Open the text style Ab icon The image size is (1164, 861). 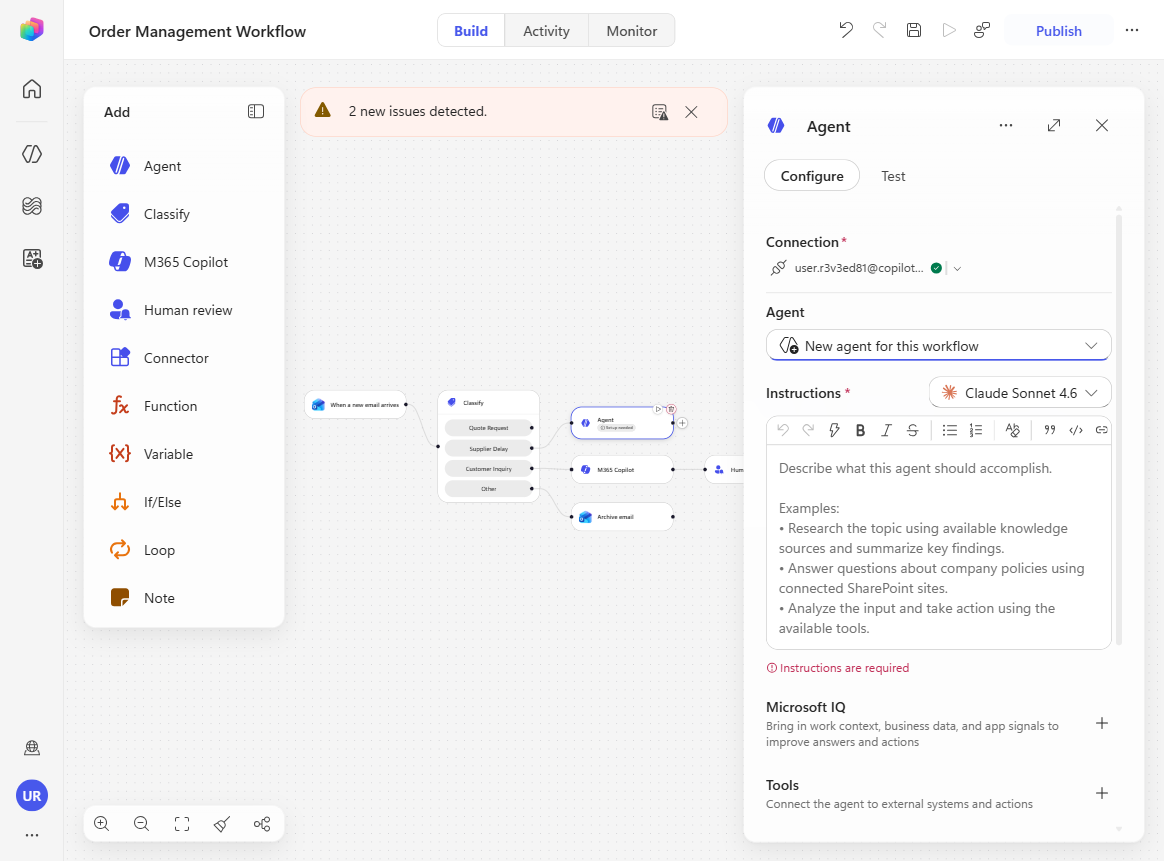pos(1013,430)
